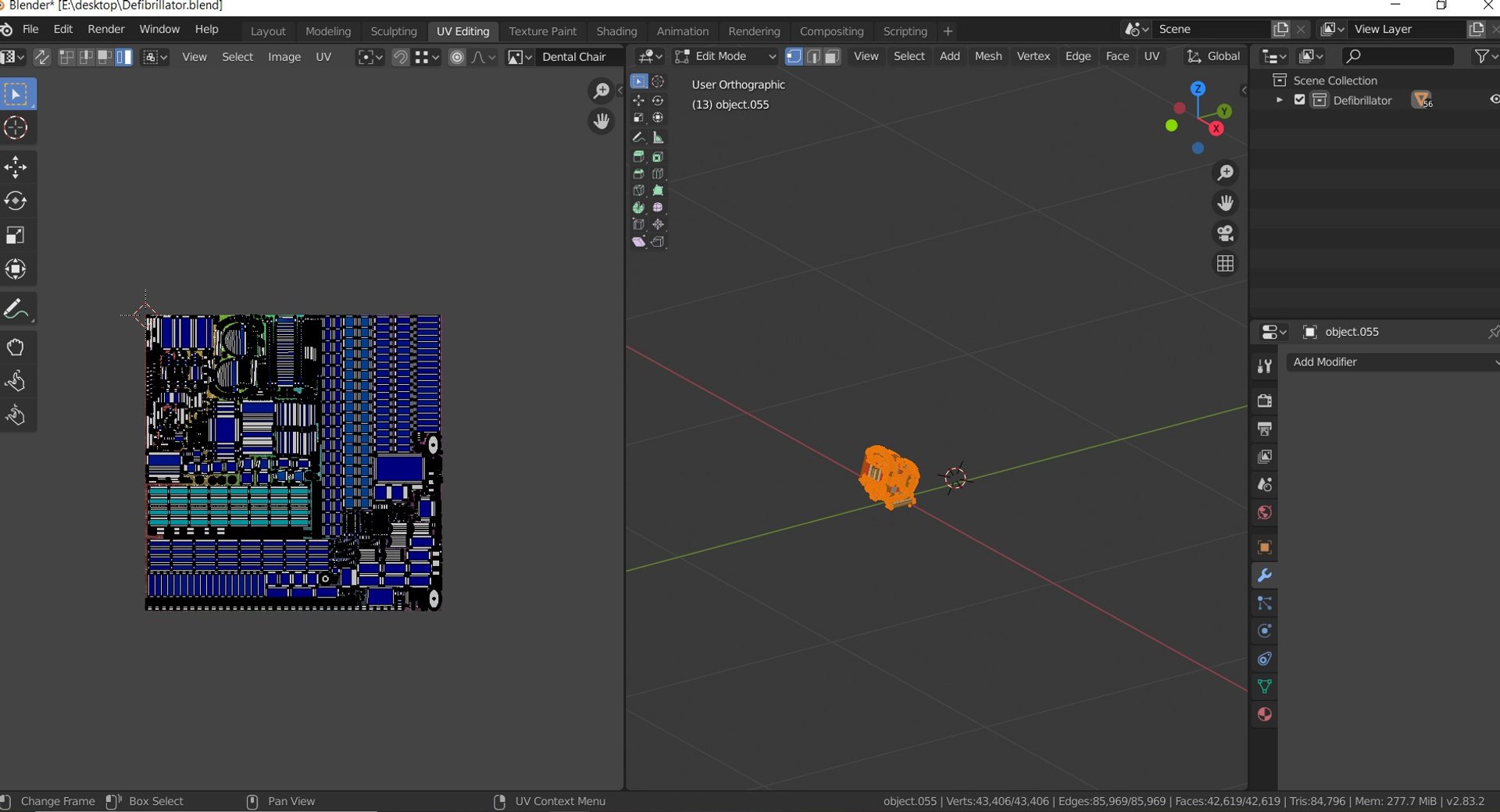Enable face select mode in 3D viewport
The width and height of the screenshot is (1500, 812).
click(x=832, y=56)
